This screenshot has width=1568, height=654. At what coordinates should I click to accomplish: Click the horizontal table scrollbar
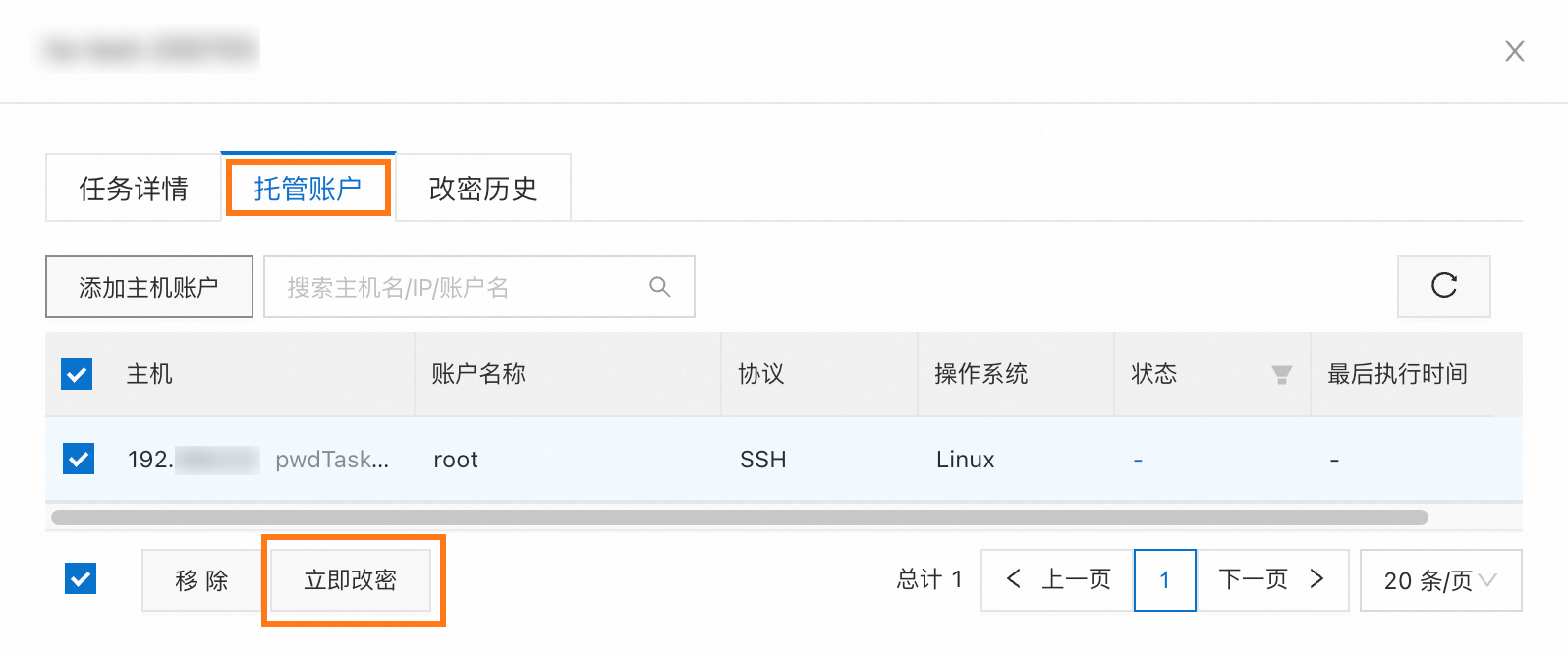[739, 518]
